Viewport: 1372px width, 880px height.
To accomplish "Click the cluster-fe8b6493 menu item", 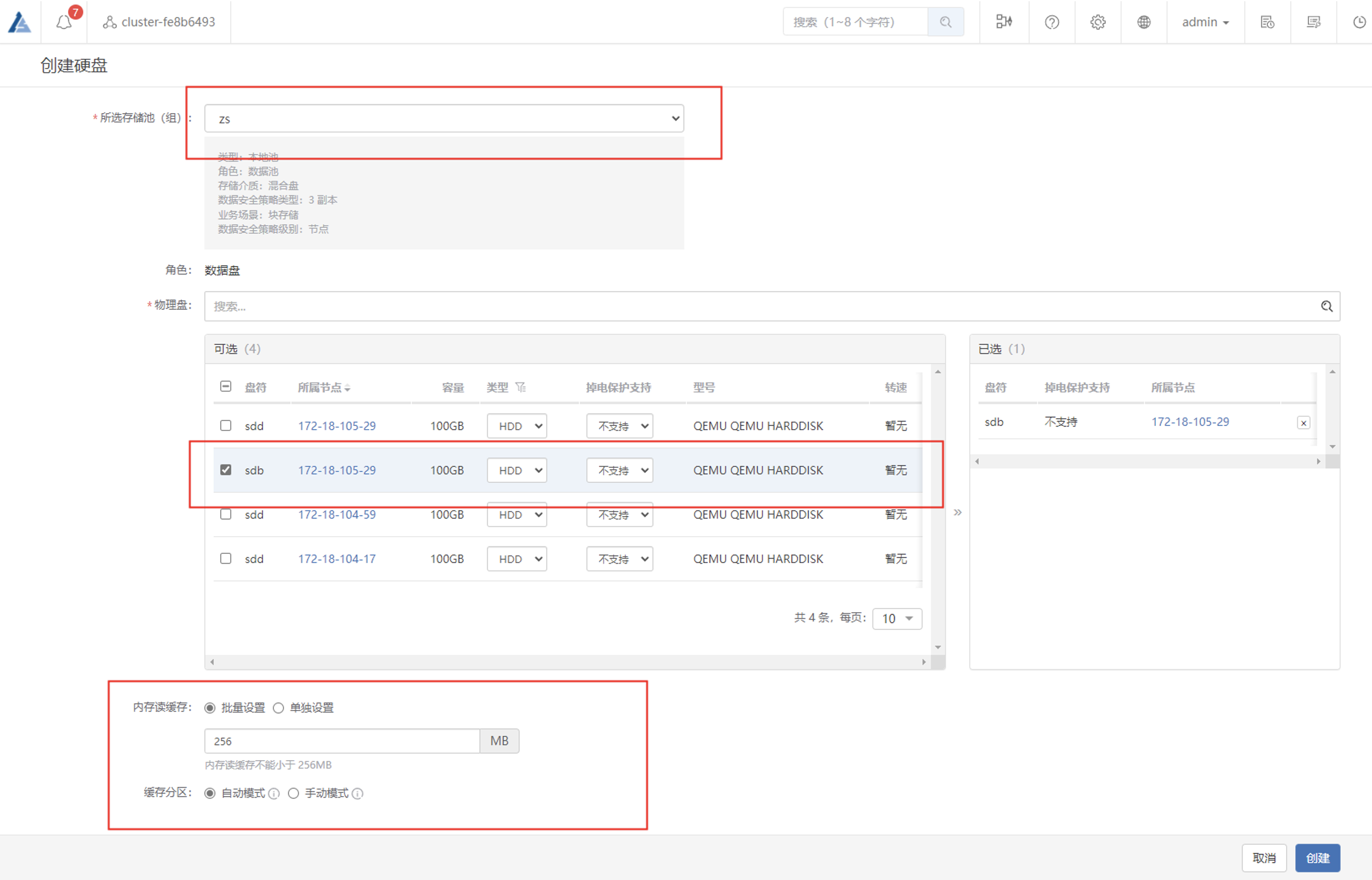I will [x=159, y=22].
